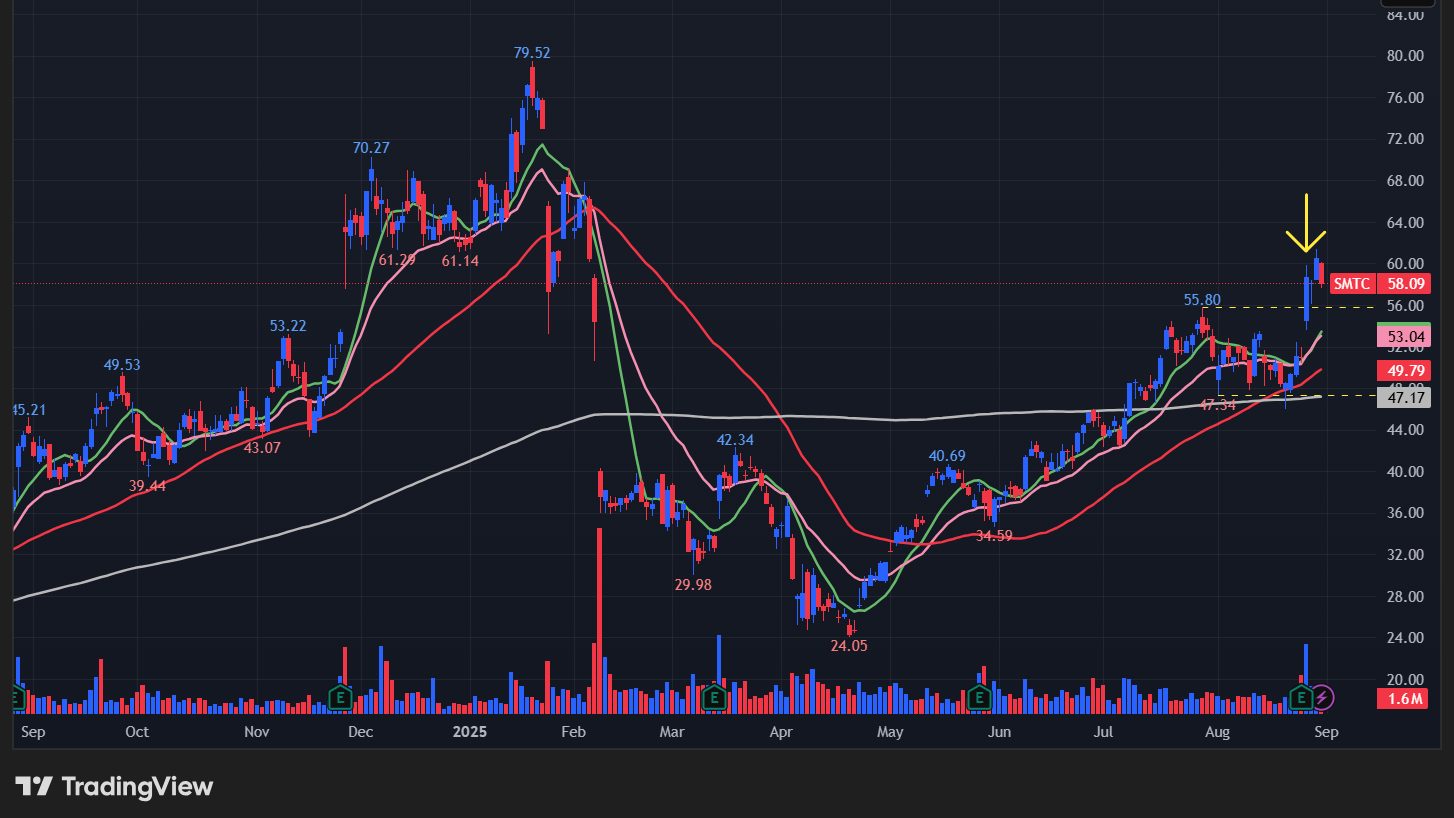Viewport: 1454px width, 818px height.
Task: Click the 60.00 price axis value
Action: click(x=1403, y=264)
